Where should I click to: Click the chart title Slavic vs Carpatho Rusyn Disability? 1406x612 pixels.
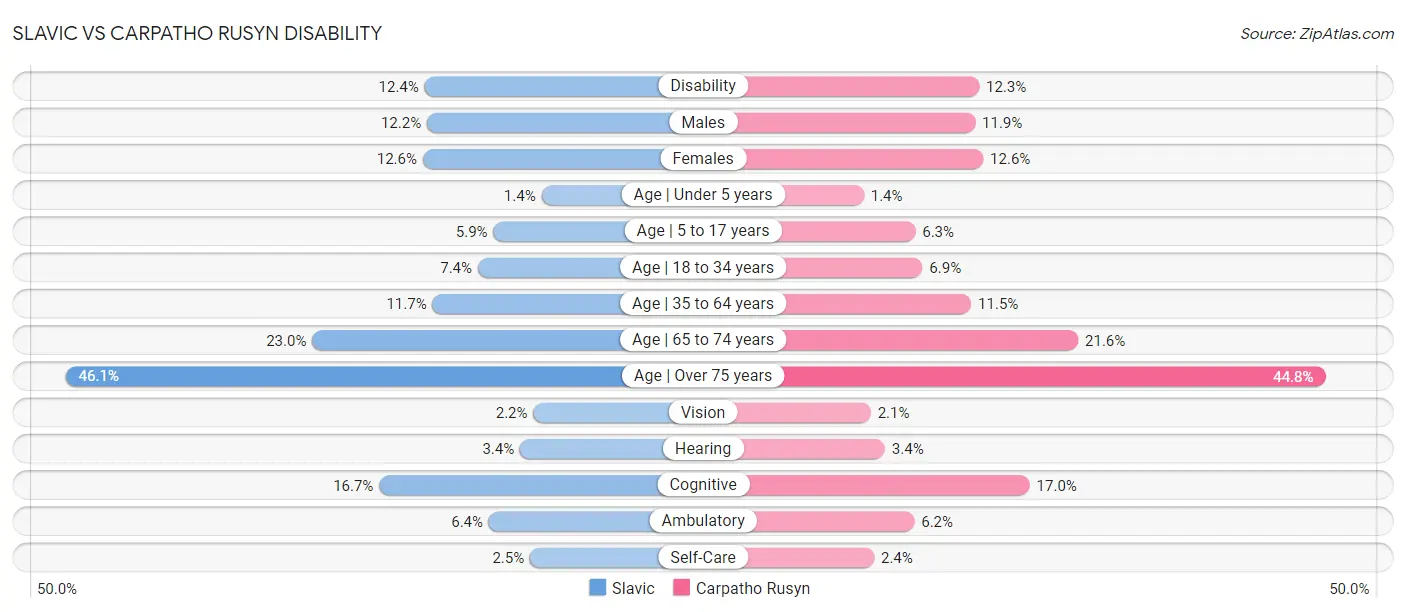click(x=197, y=33)
